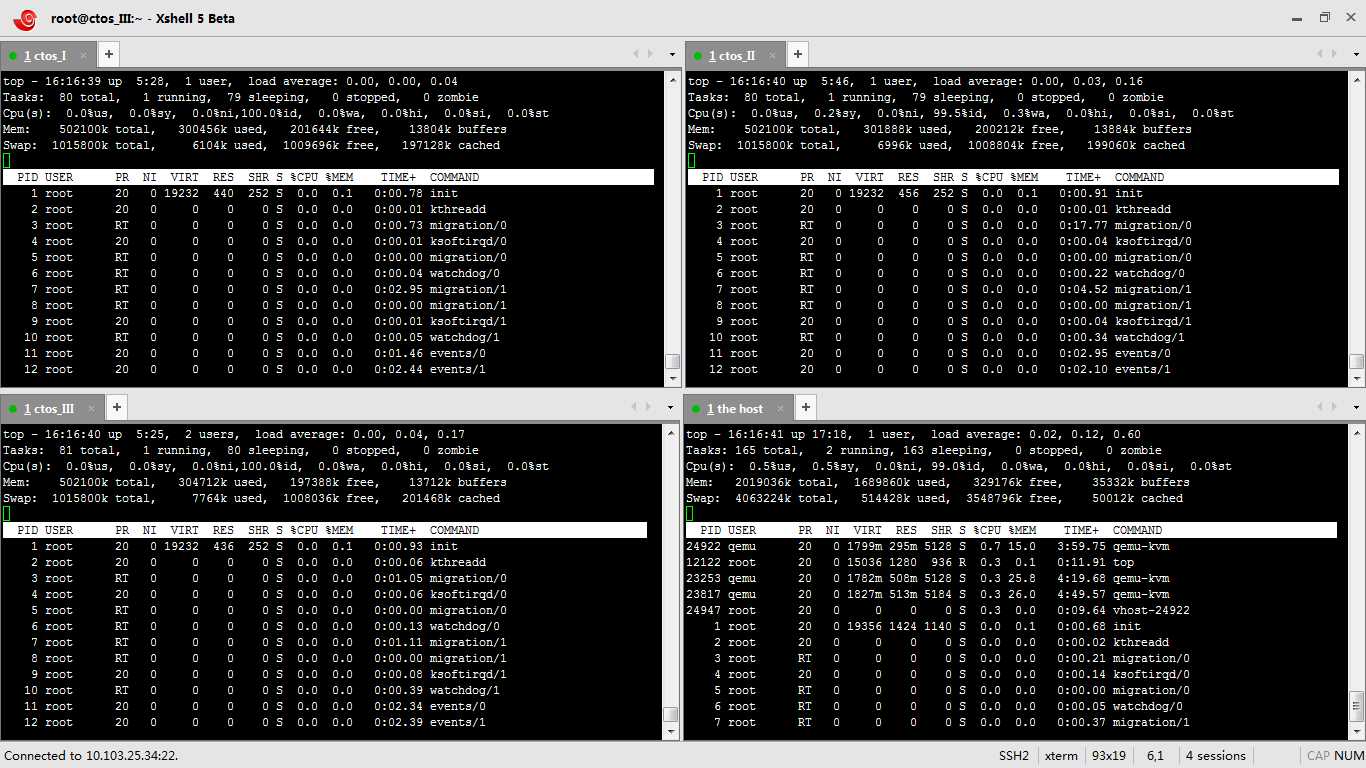
Task: Click NUM indicator in status bar
Action: pos(1348,756)
